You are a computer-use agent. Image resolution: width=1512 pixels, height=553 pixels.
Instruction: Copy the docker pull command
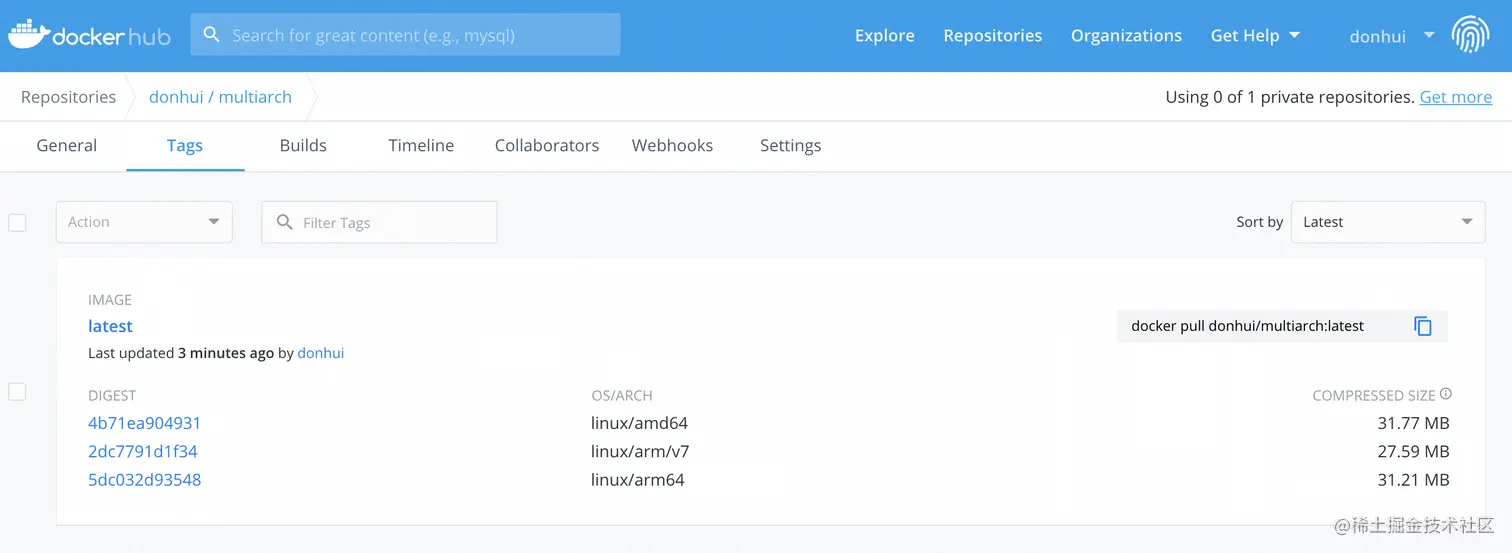tap(1423, 326)
